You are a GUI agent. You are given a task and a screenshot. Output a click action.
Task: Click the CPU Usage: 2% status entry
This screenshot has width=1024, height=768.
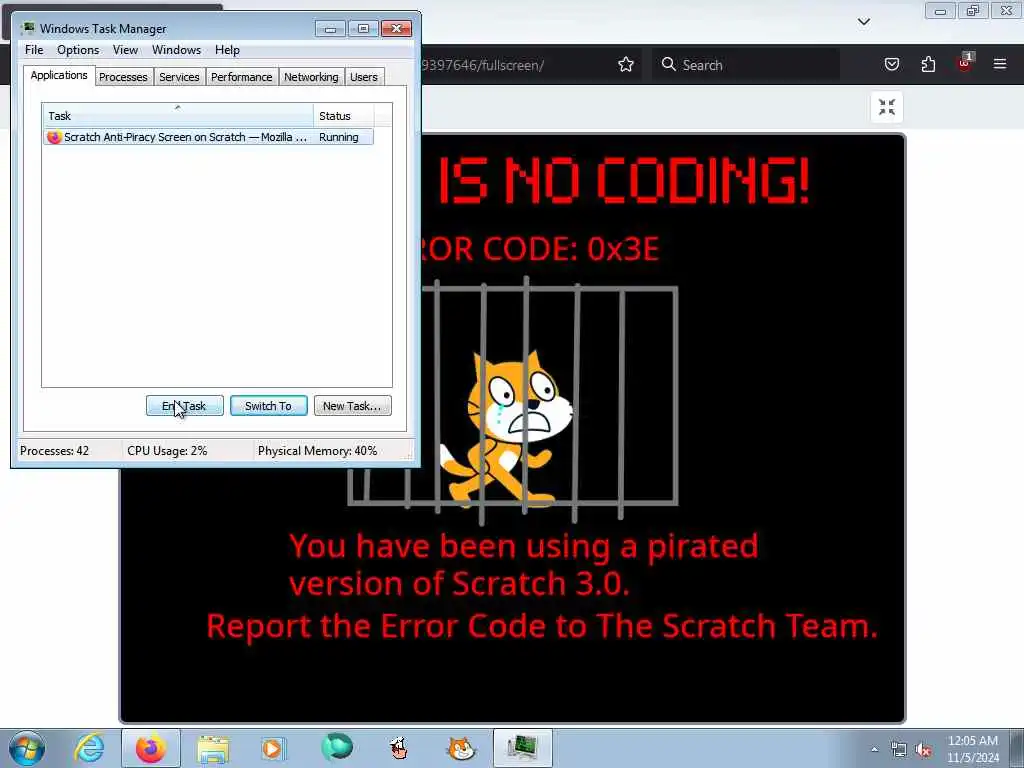tap(167, 451)
